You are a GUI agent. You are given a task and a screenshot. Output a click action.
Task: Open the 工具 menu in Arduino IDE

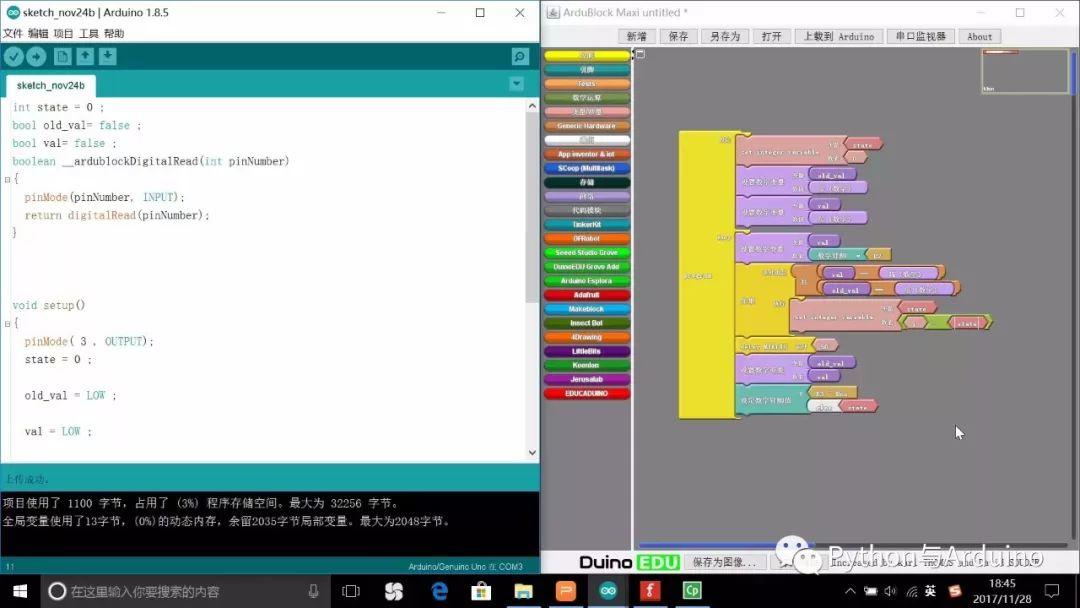click(89, 33)
